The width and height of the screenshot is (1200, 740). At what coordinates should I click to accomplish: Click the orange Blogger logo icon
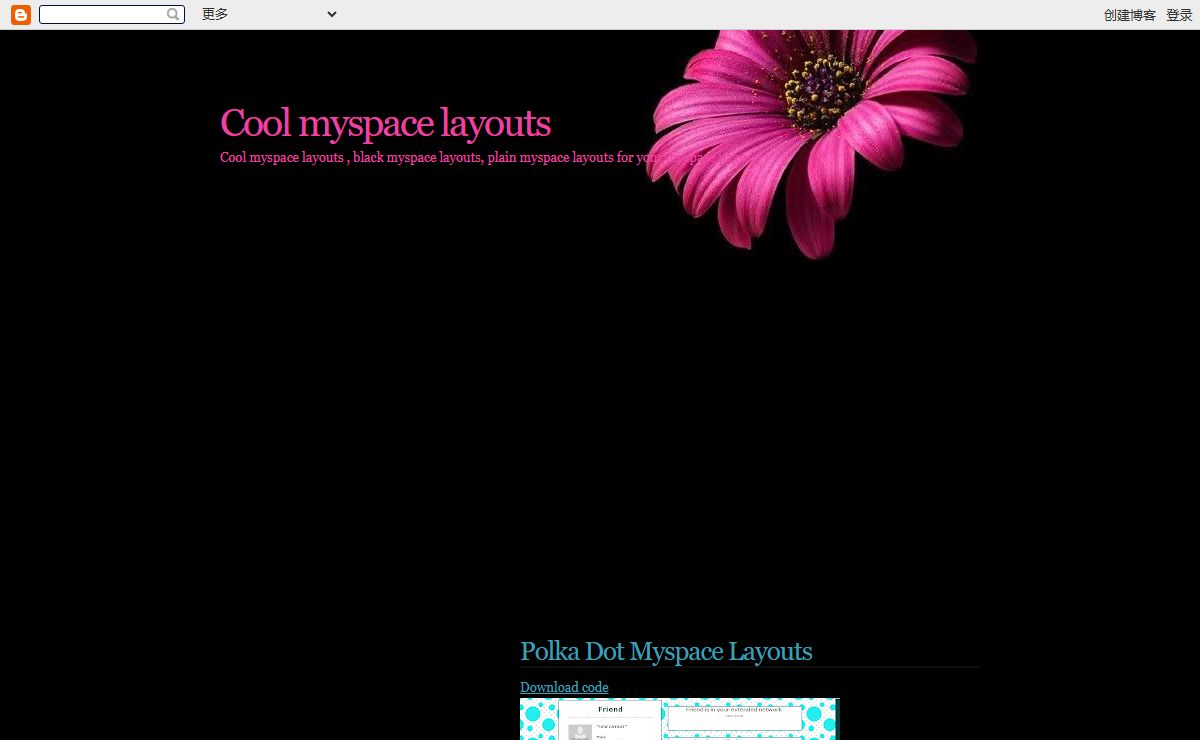[x=21, y=15]
